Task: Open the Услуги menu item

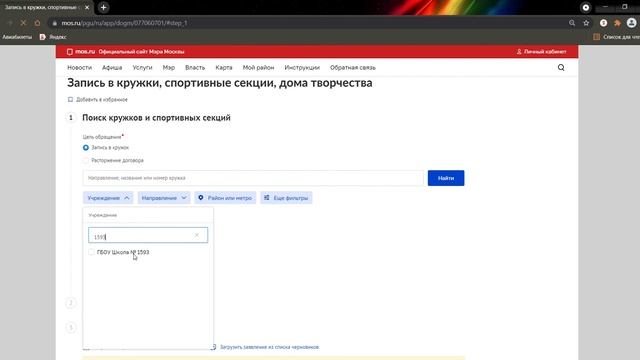Action: pos(142,67)
